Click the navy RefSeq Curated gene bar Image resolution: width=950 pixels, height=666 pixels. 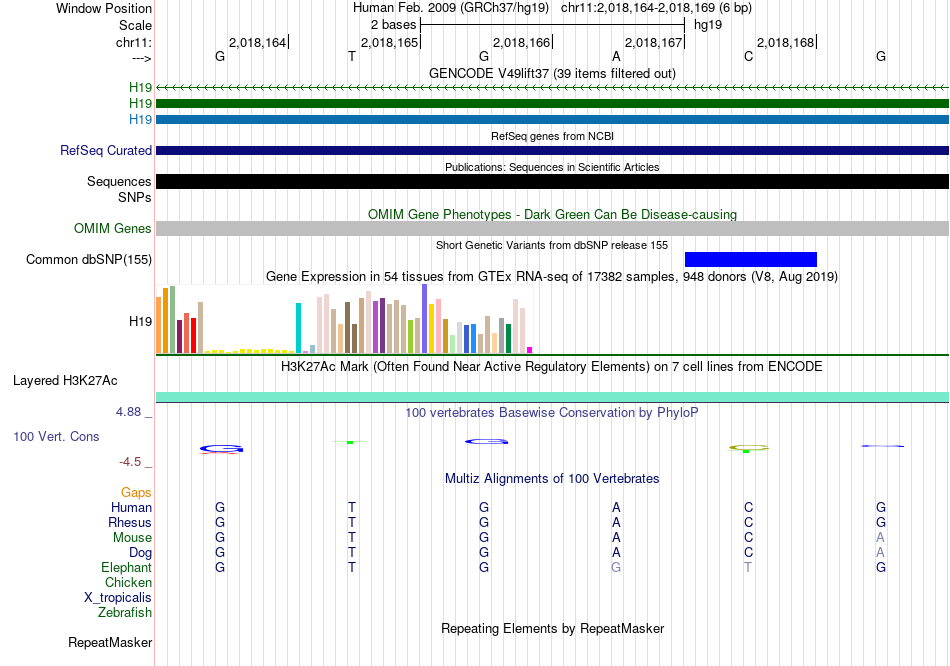pyautogui.click(x=552, y=150)
